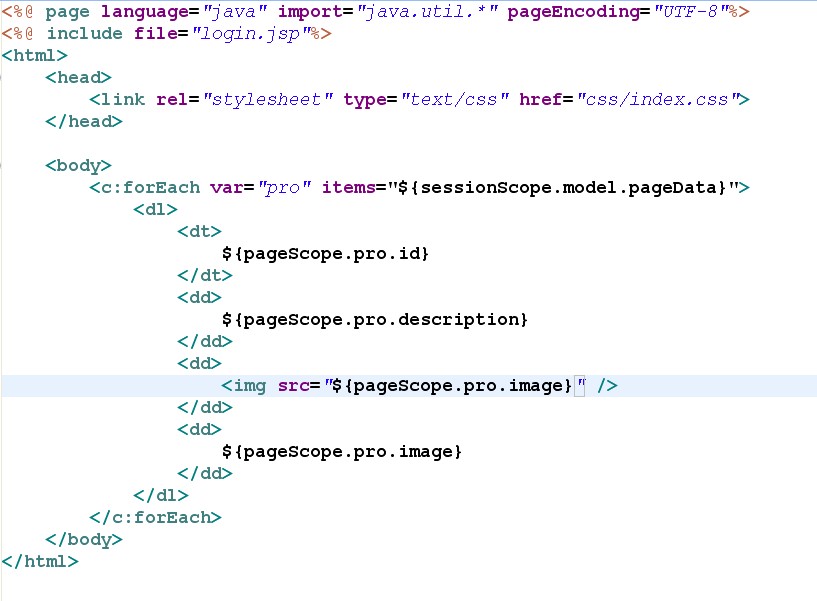Click the opening dt tag
Screen dimensions: 817x601
tap(199, 232)
